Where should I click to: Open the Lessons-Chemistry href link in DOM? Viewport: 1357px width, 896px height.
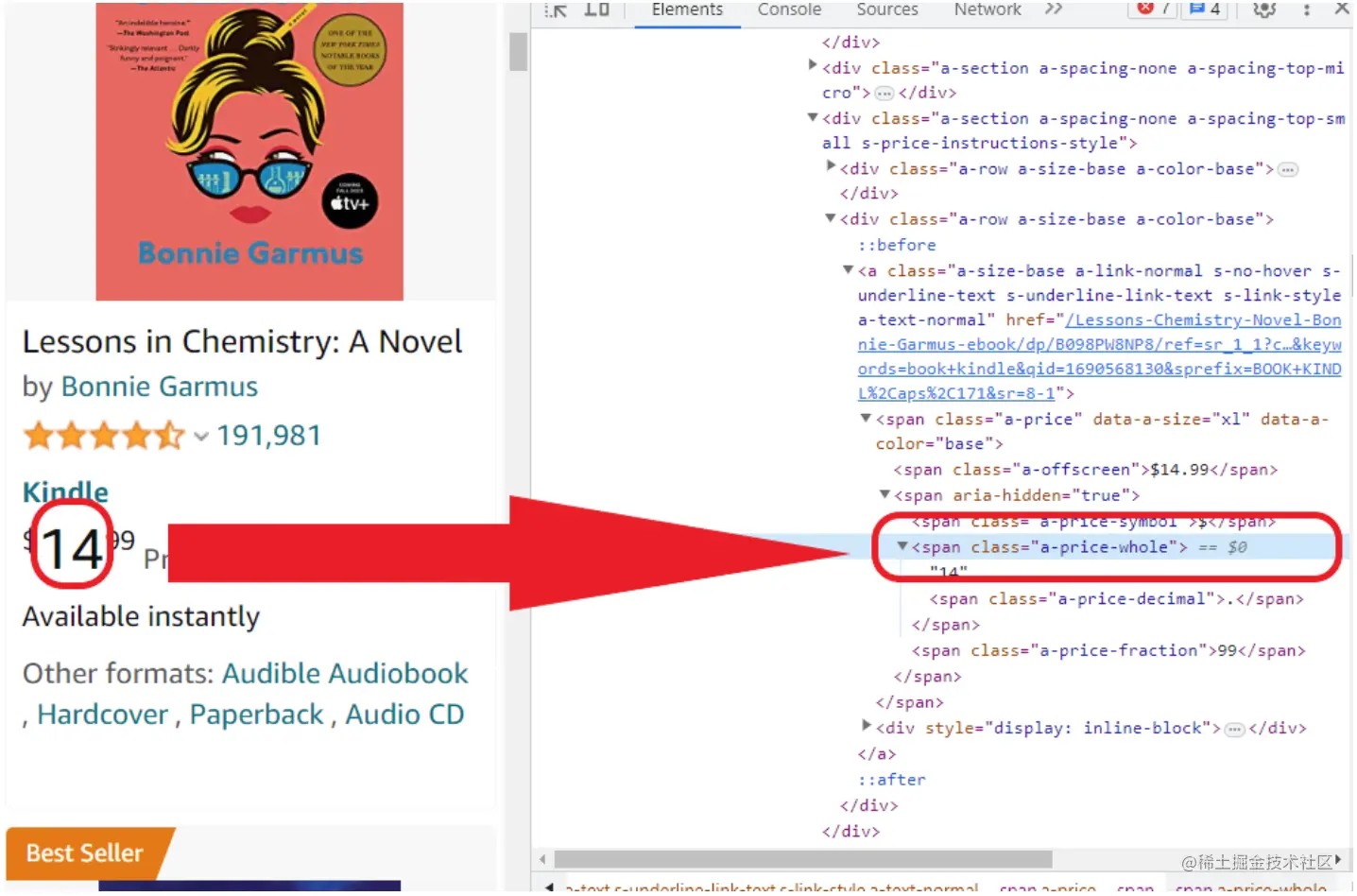coord(1100,356)
